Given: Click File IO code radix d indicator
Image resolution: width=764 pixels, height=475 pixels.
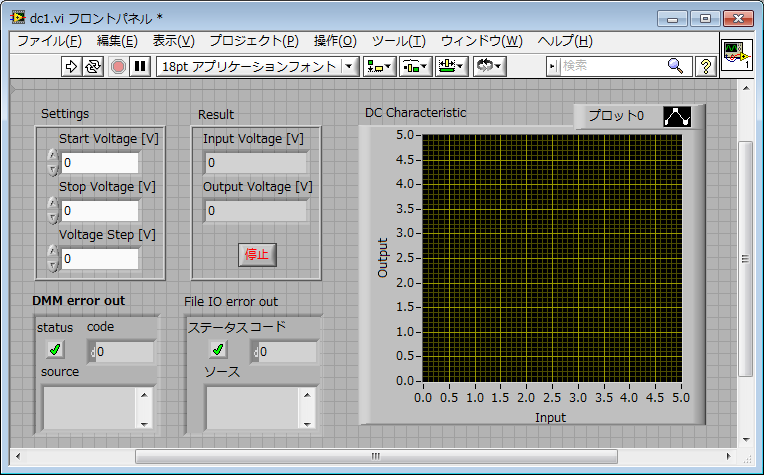Looking at the screenshot, I should (x=255, y=352).
